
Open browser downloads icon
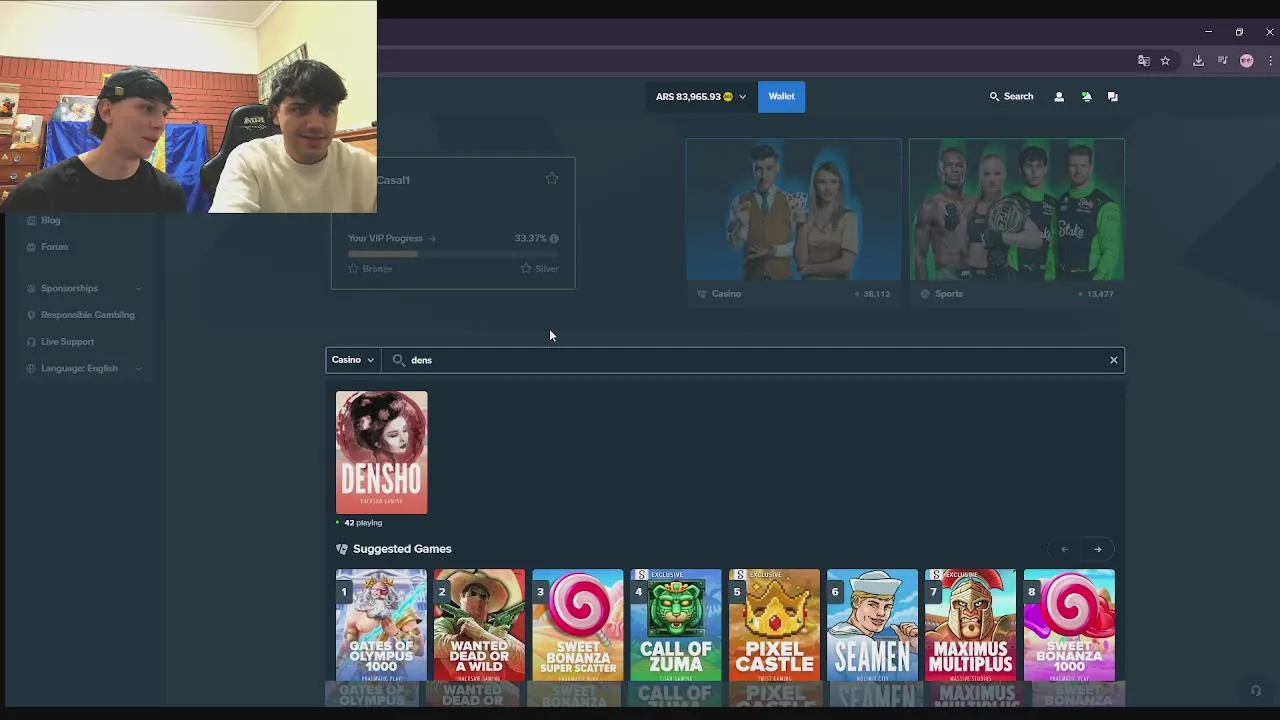click(x=1198, y=61)
